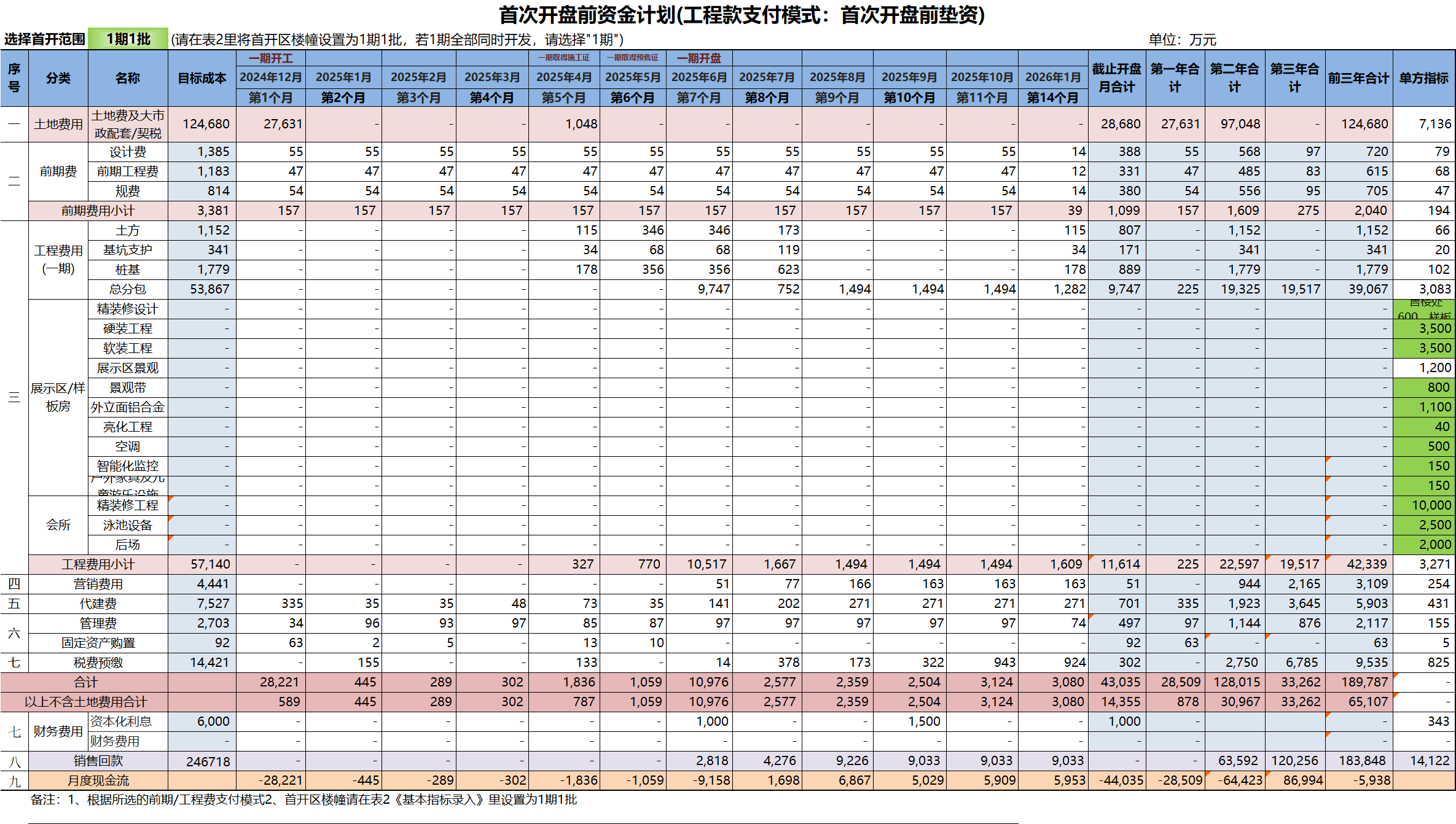Click the '销售回款' row label
Image resolution: width=1456 pixels, height=824 pixels.
[x=98, y=761]
